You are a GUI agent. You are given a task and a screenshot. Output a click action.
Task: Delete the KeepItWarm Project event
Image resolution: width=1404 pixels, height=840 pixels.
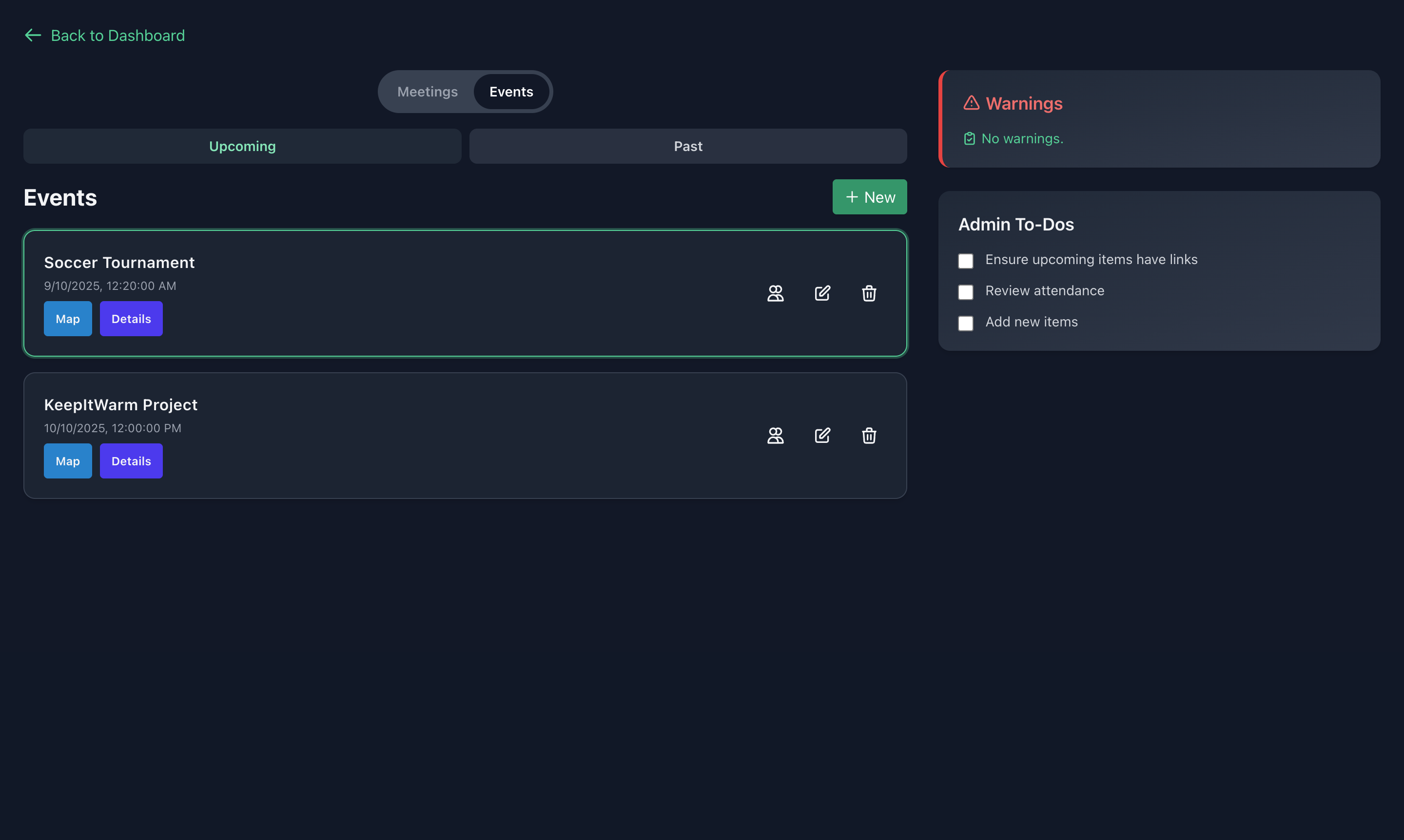(869, 435)
